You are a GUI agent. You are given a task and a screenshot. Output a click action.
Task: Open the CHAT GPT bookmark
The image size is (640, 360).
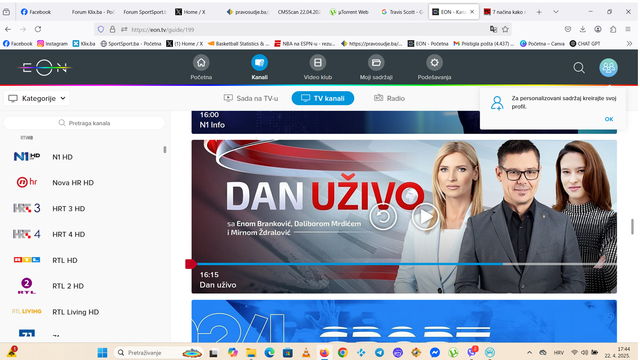pyautogui.click(x=584, y=44)
